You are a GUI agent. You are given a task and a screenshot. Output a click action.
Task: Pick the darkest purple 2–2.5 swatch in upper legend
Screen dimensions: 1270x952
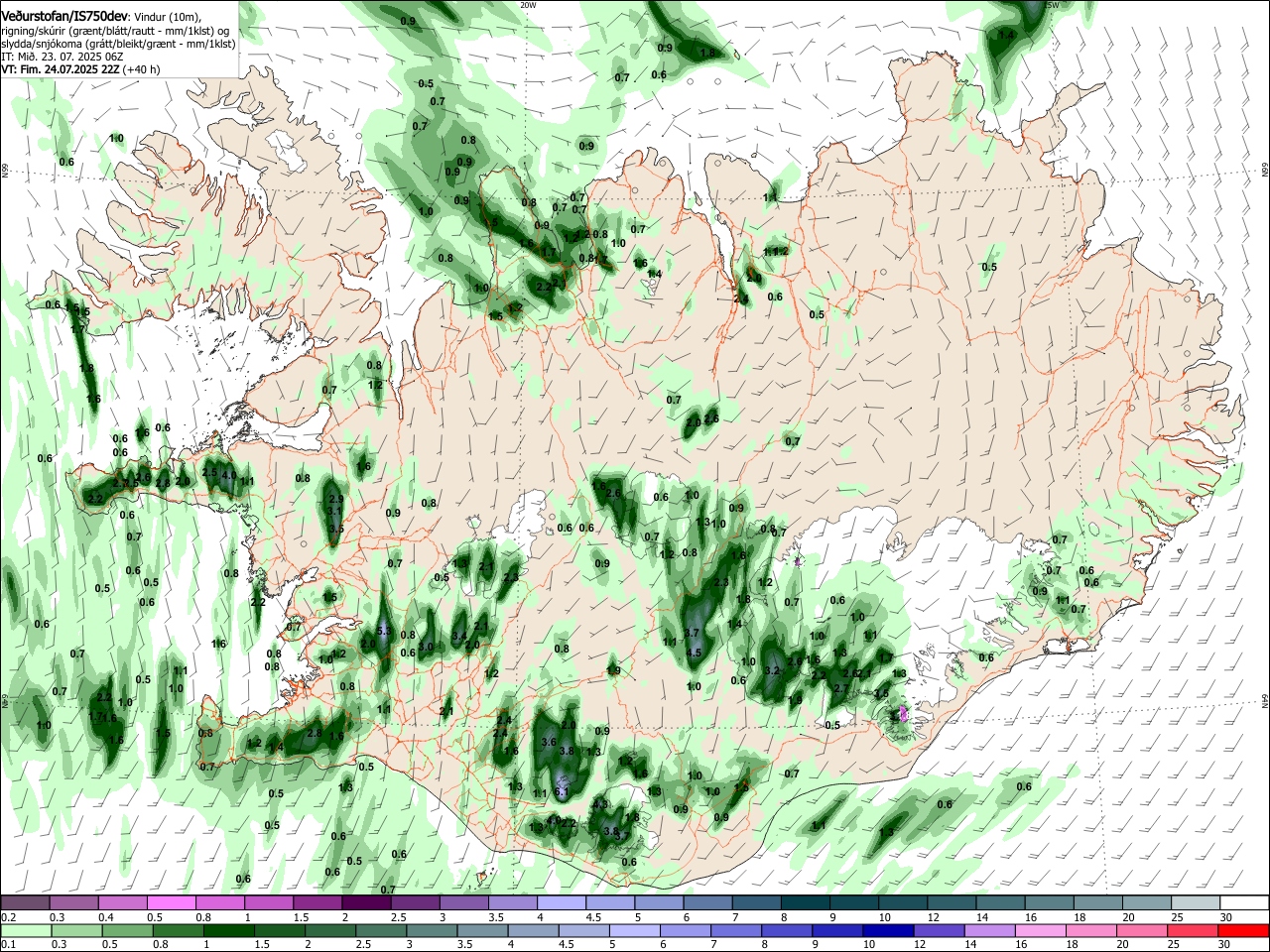click(365, 903)
